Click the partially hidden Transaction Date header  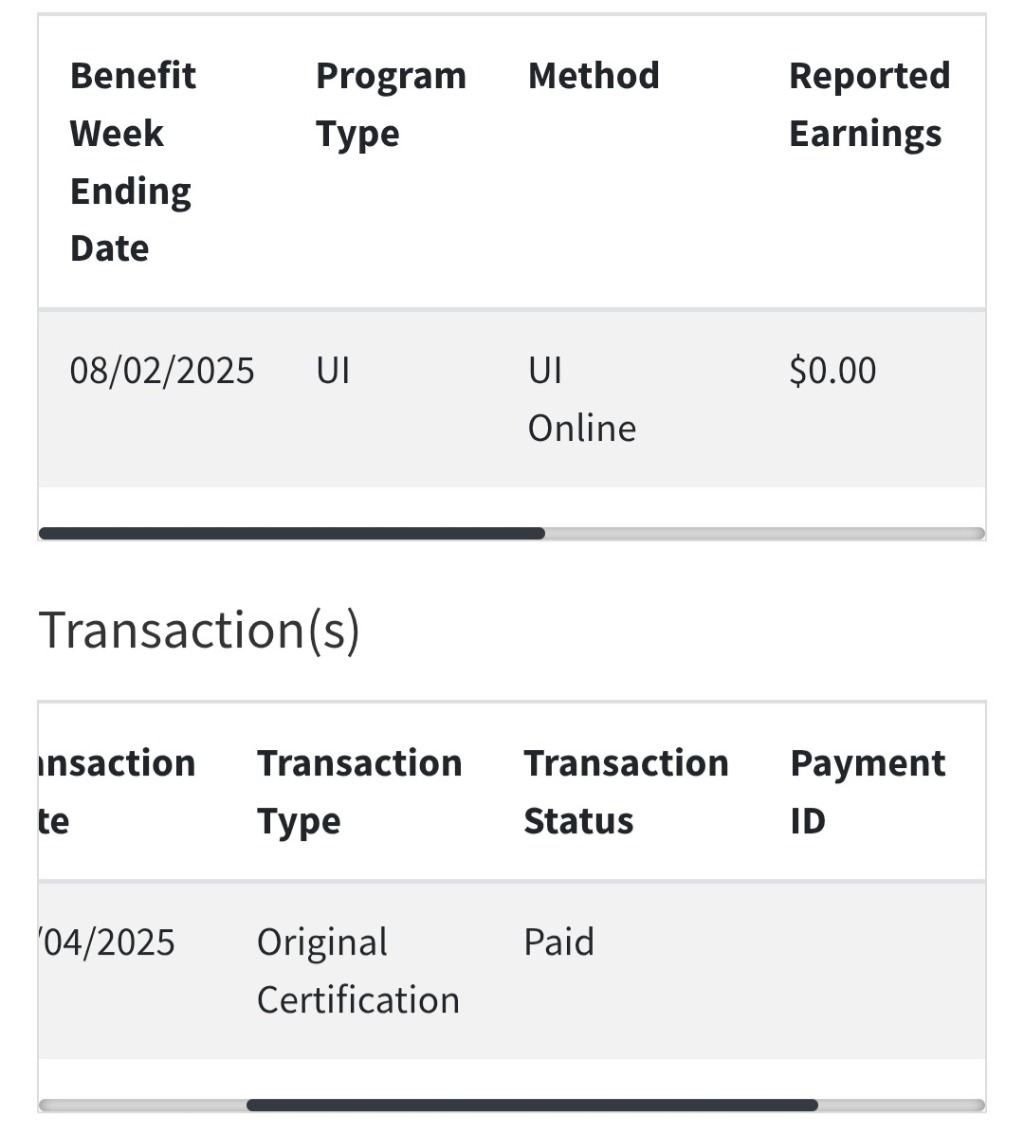(116, 792)
